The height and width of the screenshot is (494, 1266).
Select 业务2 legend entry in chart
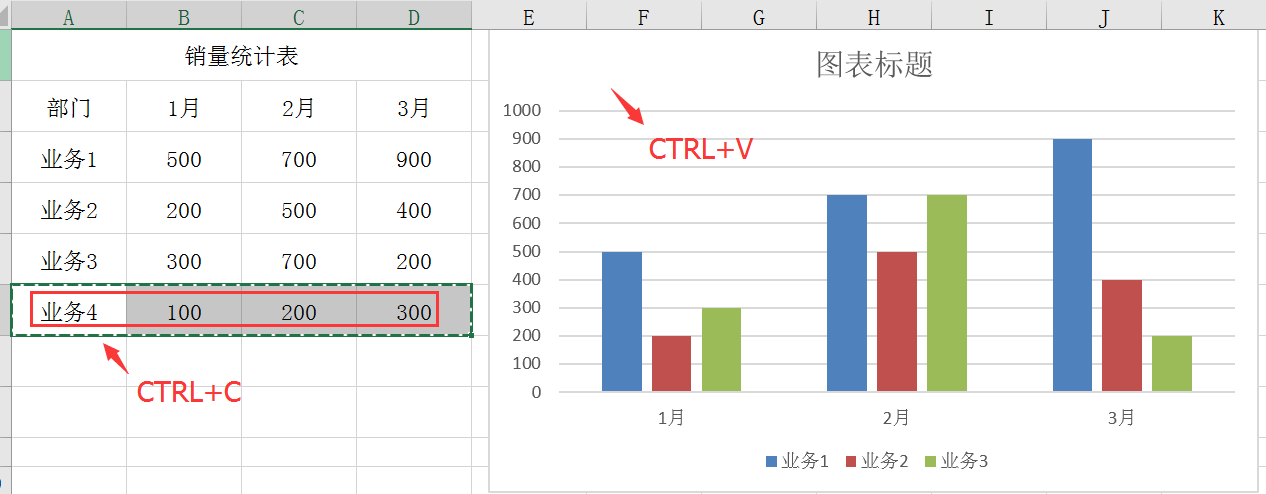pyautogui.click(x=877, y=461)
